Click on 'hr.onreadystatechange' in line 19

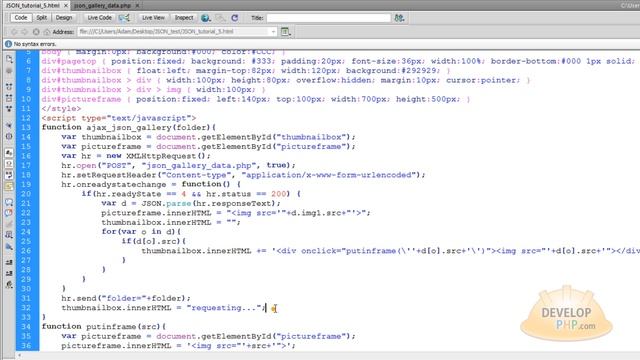pyautogui.click(x=113, y=184)
